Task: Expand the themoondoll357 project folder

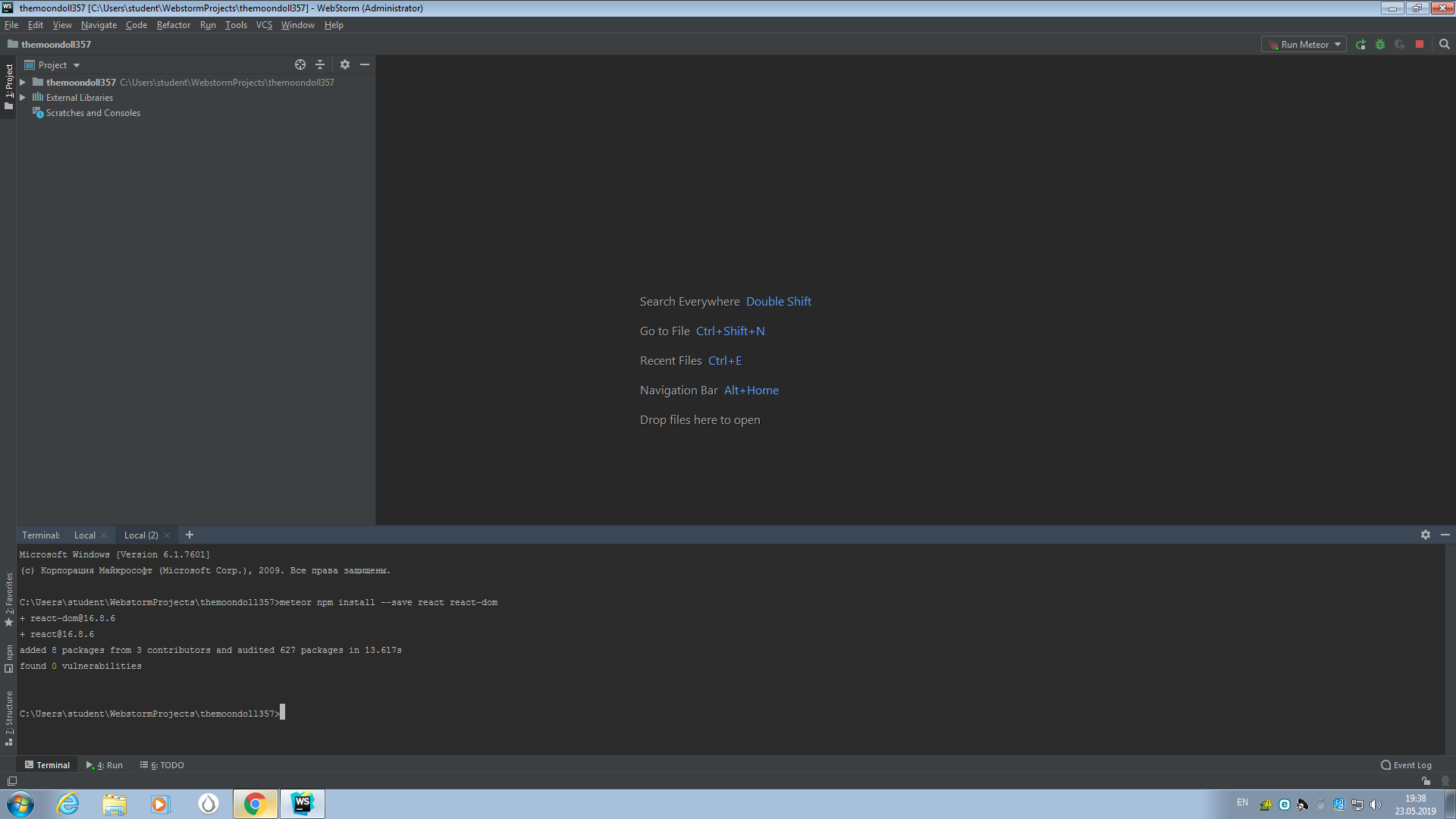Action: (23, 83)
